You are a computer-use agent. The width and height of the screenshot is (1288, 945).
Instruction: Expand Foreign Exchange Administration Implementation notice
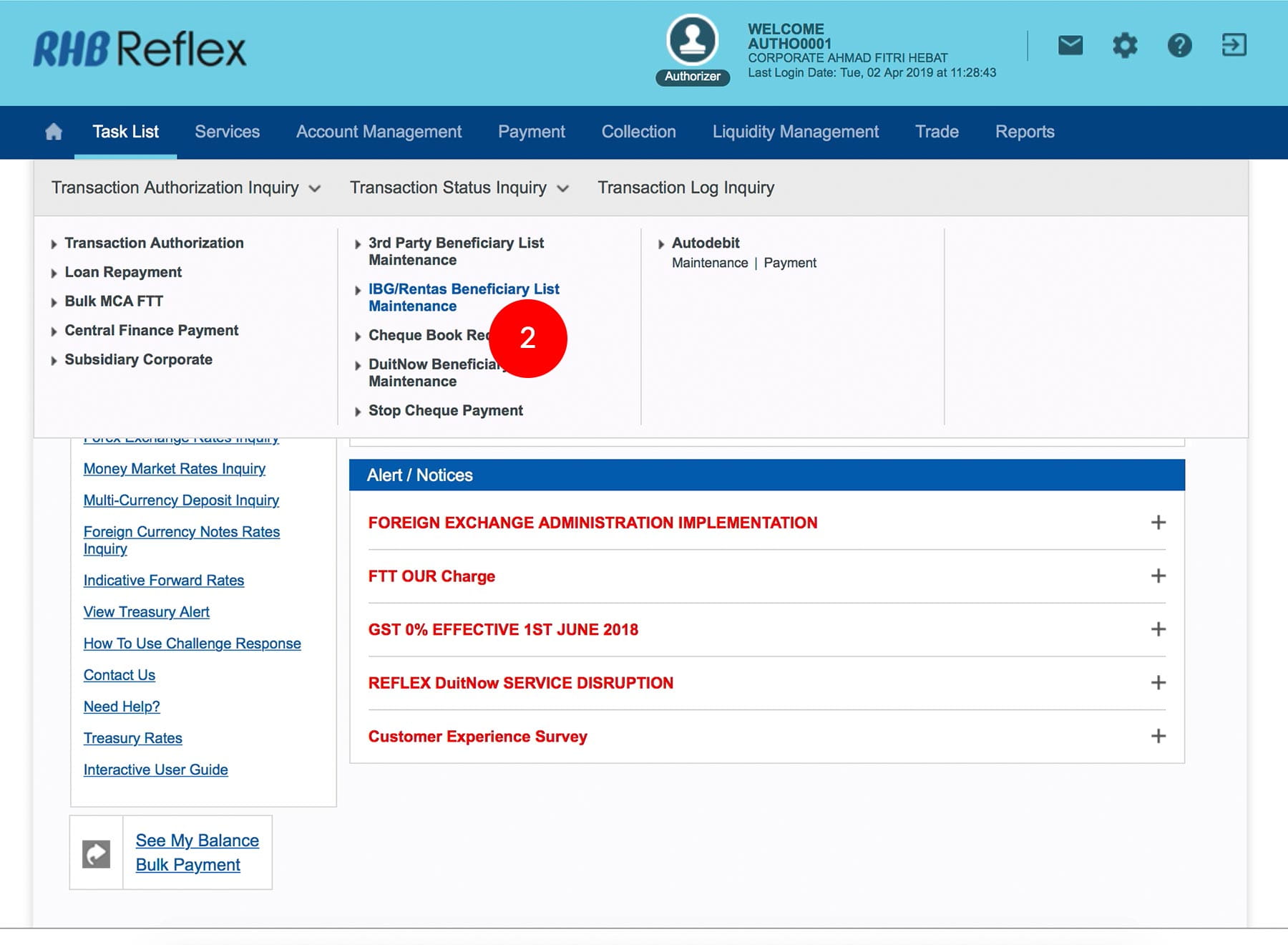[1158, 523]
